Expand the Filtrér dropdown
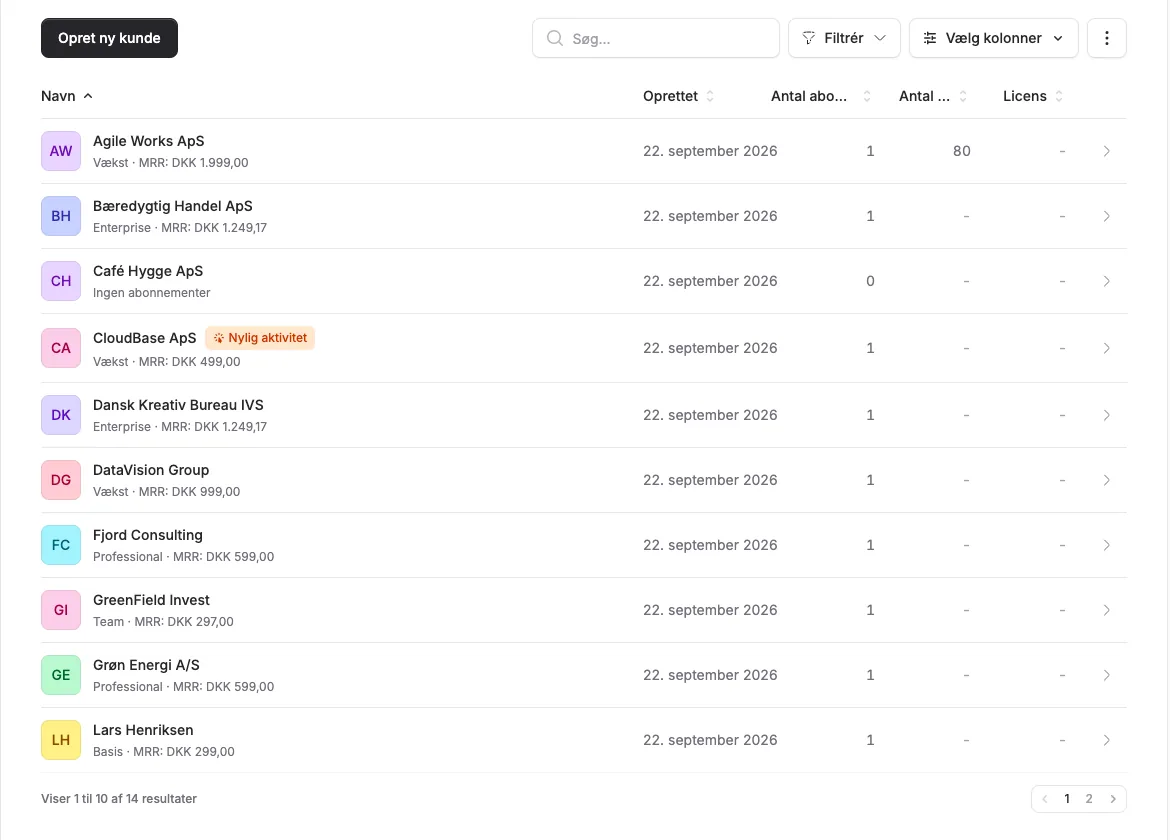 coord(844,38)
